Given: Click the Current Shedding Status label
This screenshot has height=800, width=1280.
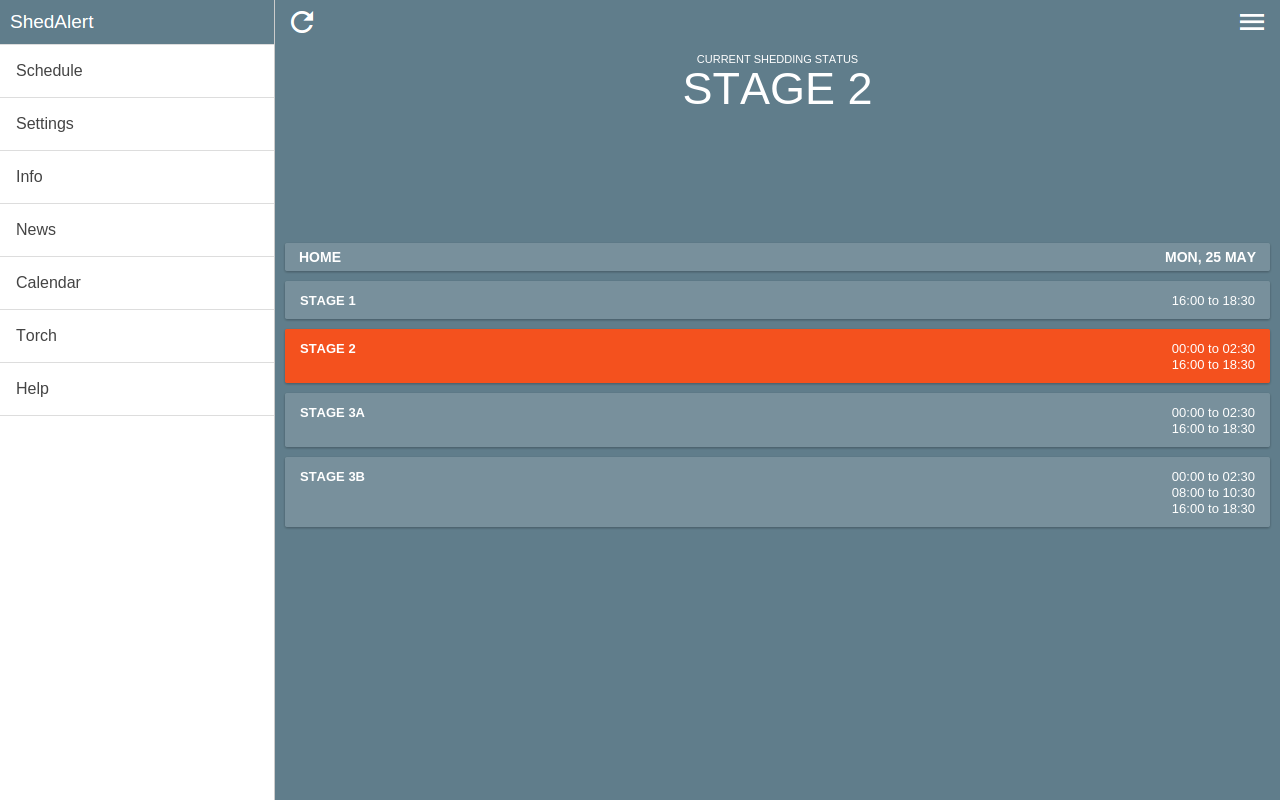Looking at the screenshot, I should coord(777,59).
